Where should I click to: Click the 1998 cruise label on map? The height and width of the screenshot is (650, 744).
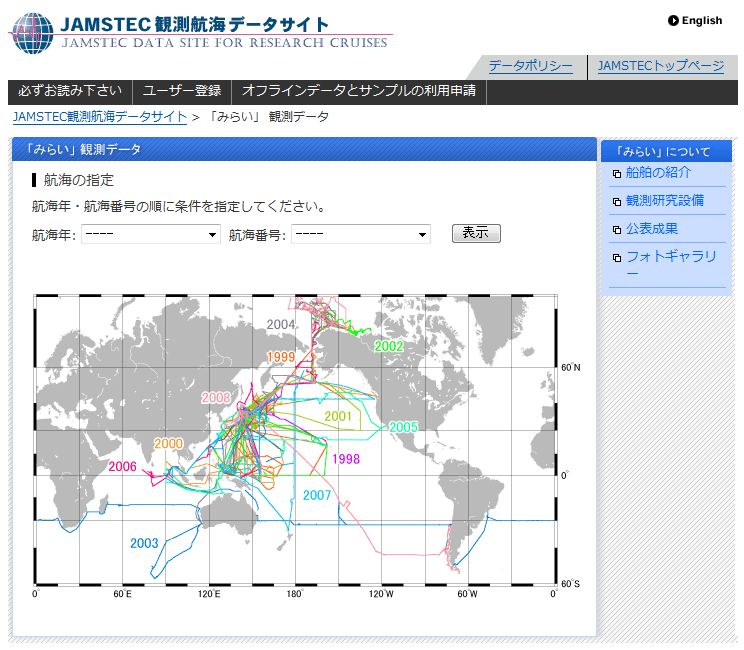coord(345,459)
